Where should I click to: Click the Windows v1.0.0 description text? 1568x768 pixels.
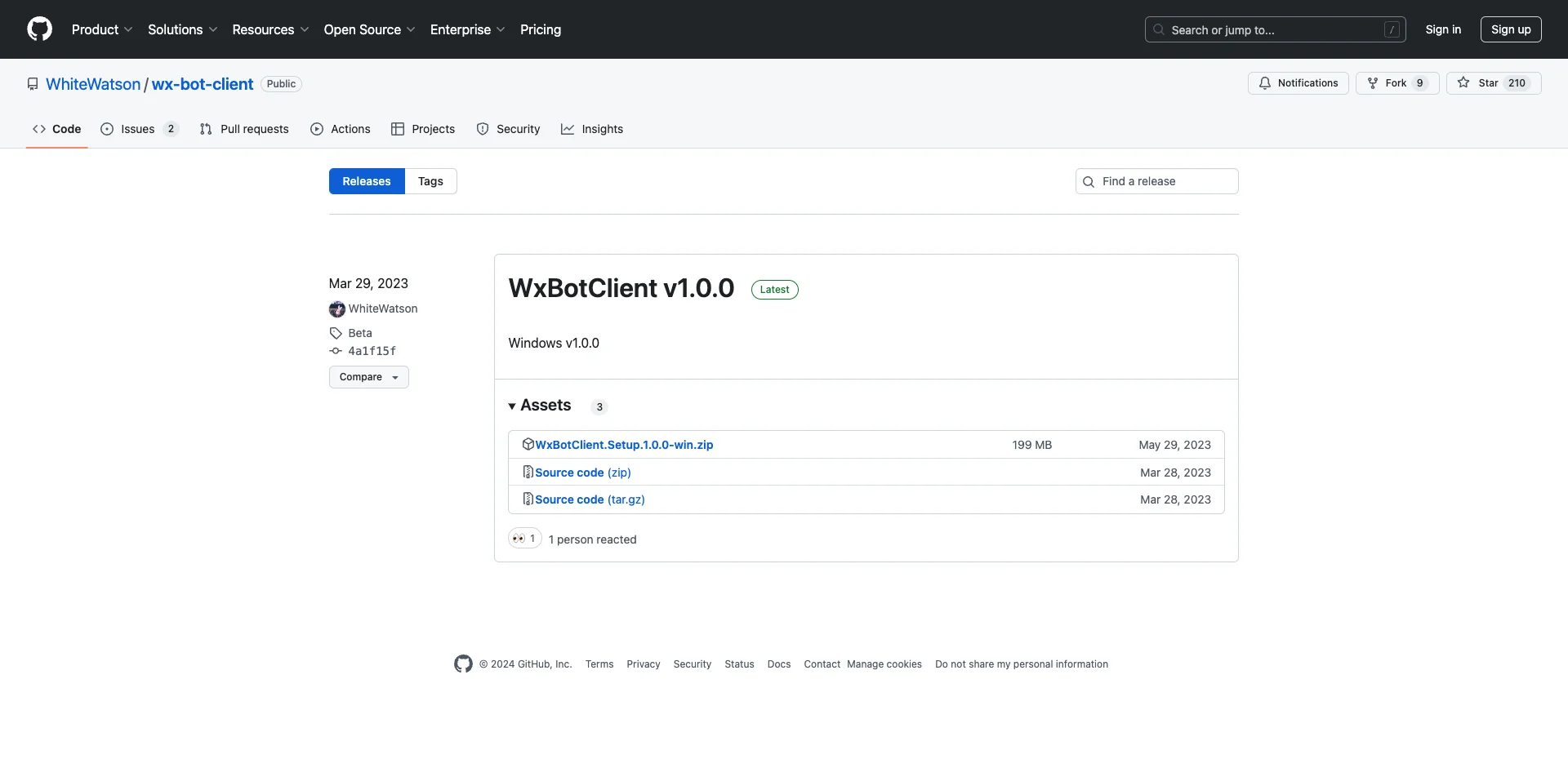(x=554, y=343)
